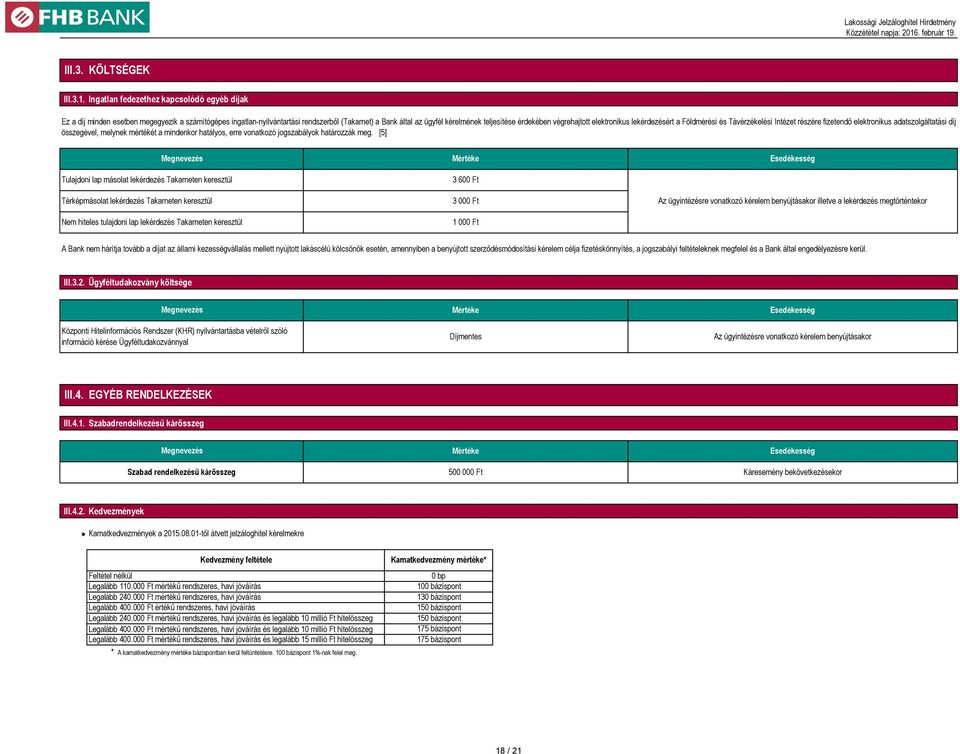This screenshot has width=960, height=754.
Task: Click 'Esedékesség' header in the III.4.1 table
Action: pos(792,451)
